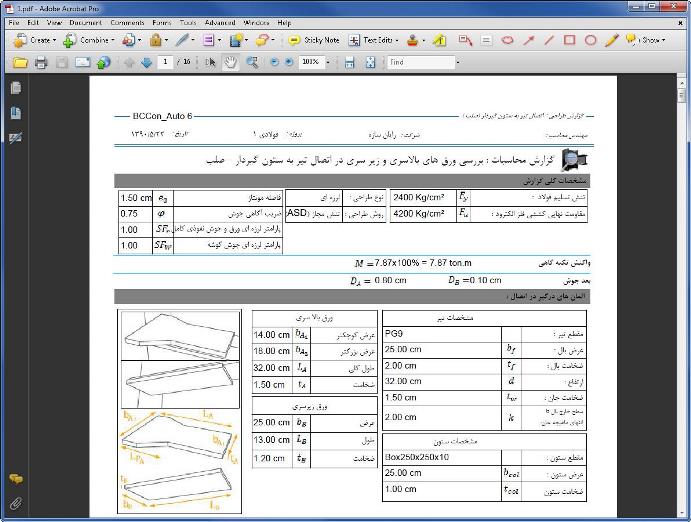Open the Comments panel in sidebar
Image resolution: width=691 pixels, height=522 pixels.
pyautogui.click(x=15, y=480)
